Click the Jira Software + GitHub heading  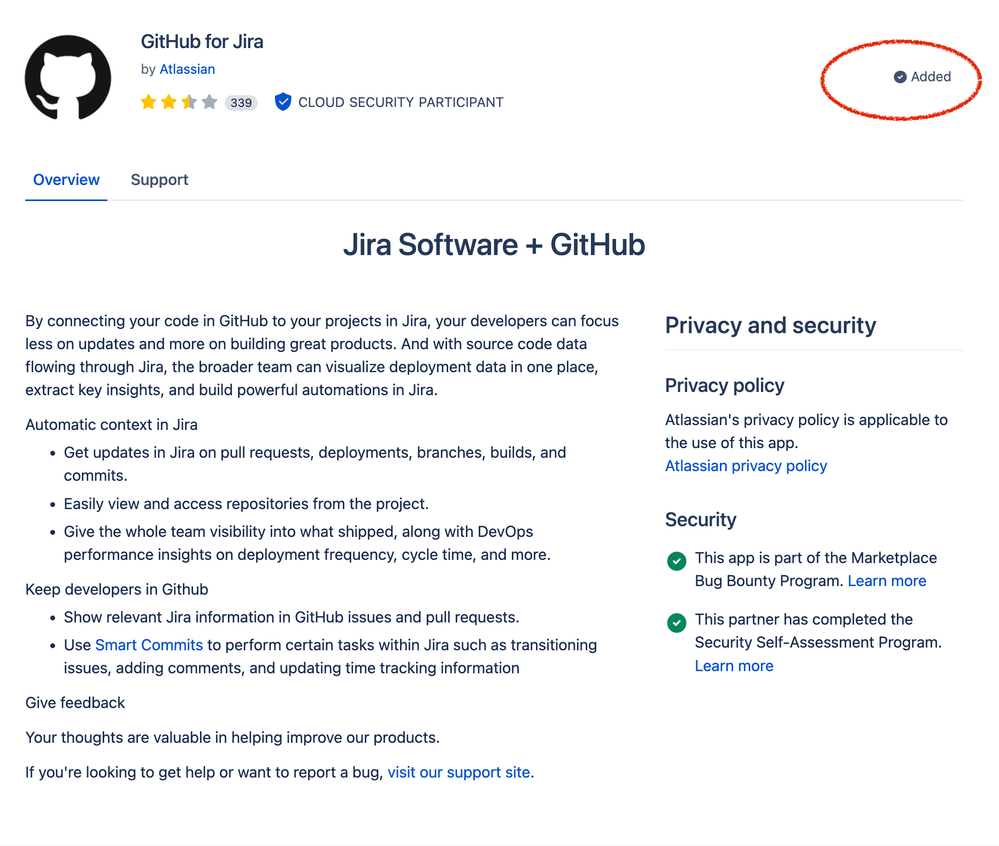(x=494, y=245)
